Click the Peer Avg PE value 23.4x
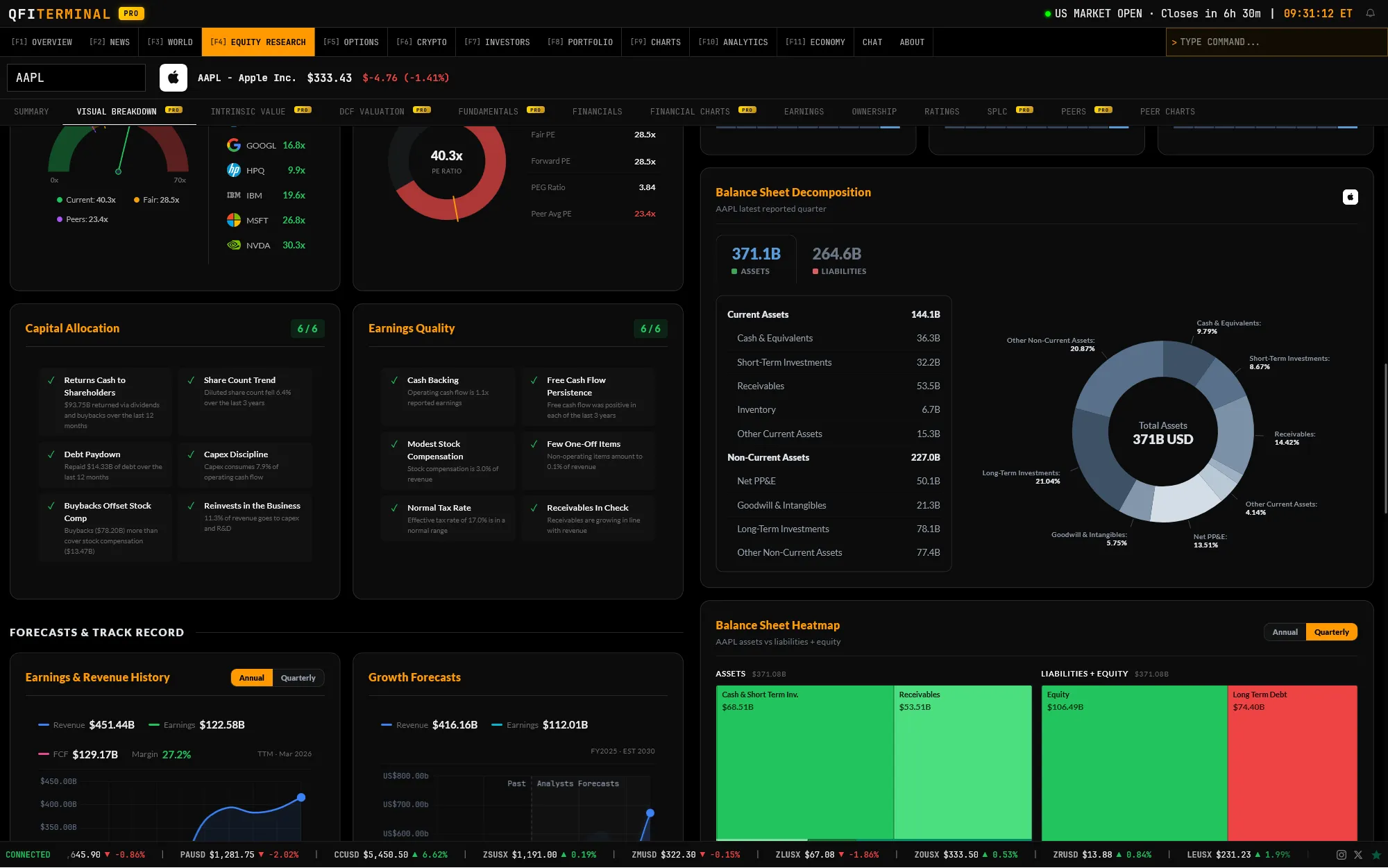Image resolution: width=1388 pixels, height=868 pixels. [x=645, y=214]
